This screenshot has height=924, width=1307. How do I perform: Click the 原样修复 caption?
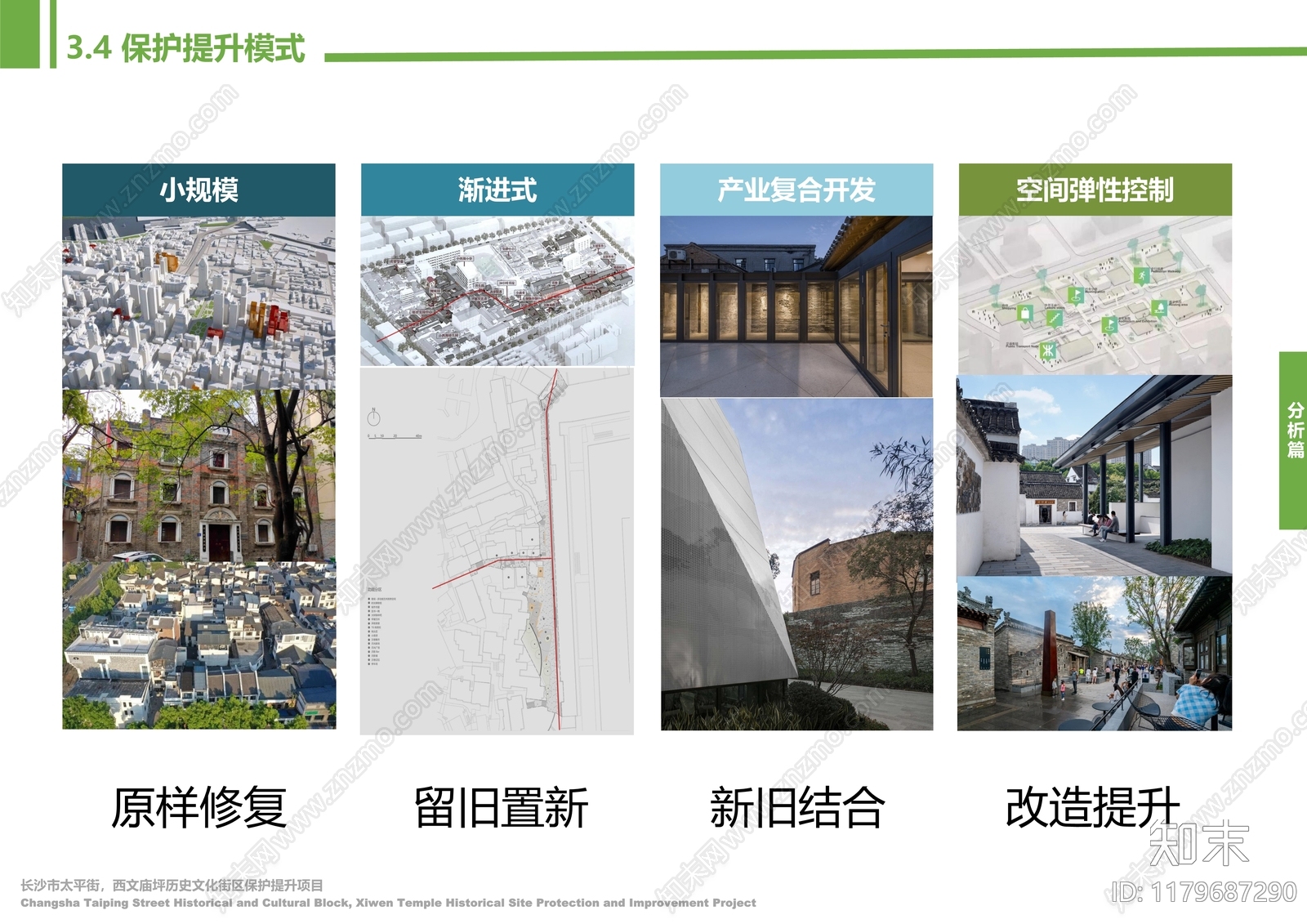[x=199, y=807]
